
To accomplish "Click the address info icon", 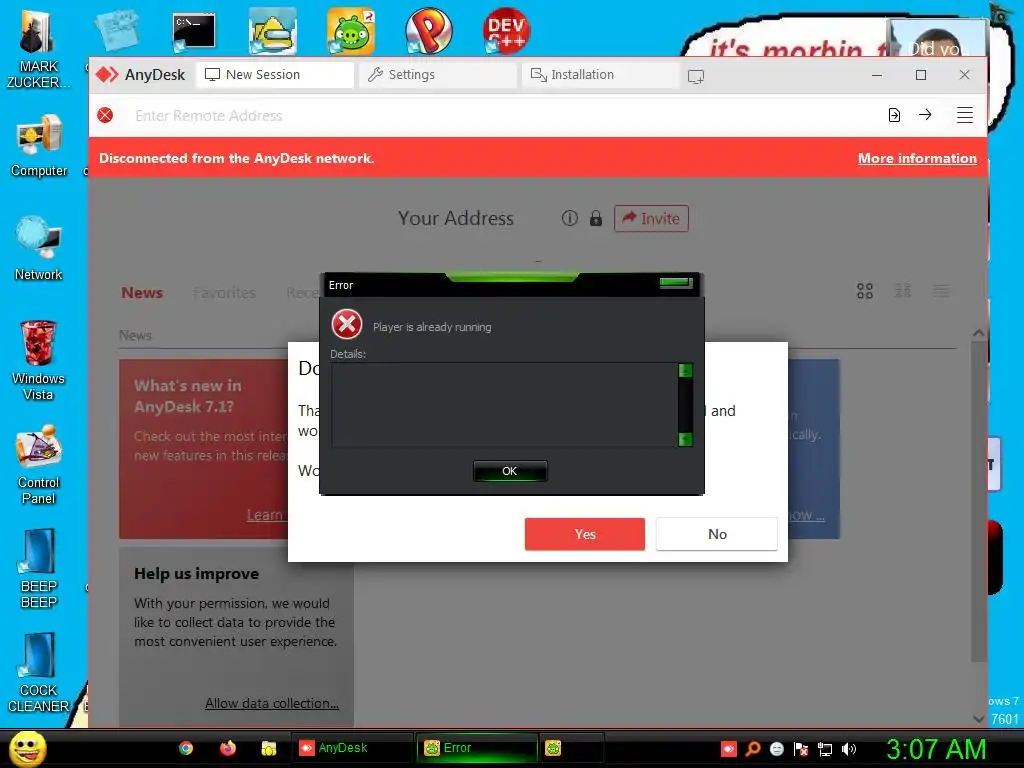I will 569,218.
